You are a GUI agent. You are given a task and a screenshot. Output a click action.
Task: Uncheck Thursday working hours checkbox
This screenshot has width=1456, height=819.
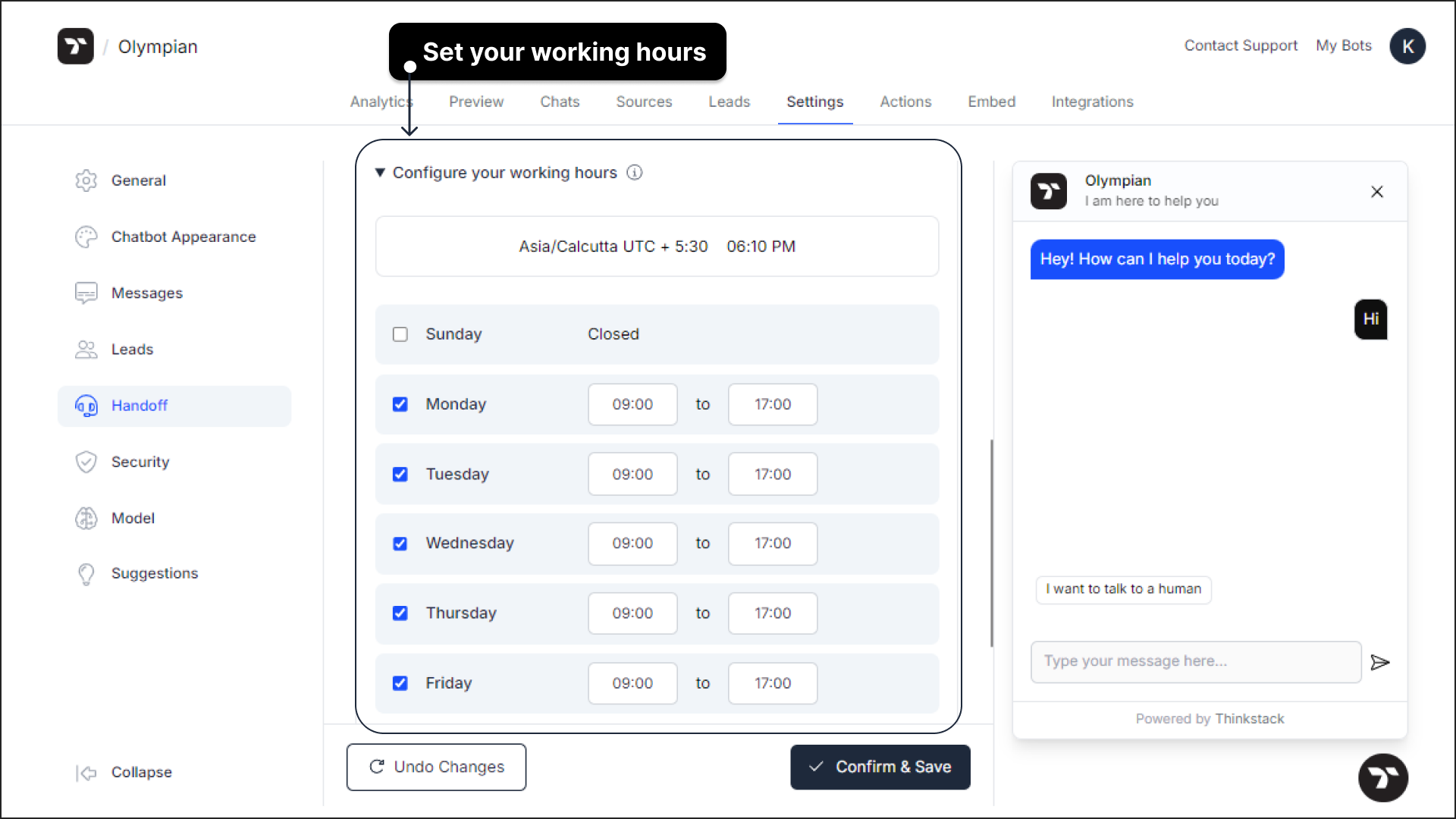(400, 613)
